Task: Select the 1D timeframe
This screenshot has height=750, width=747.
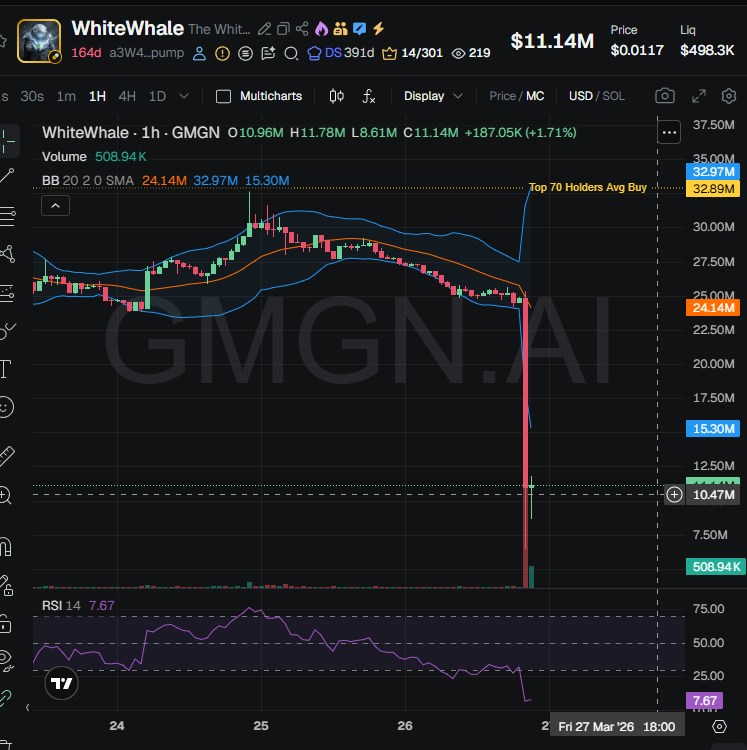Action: tap(157, 96)
